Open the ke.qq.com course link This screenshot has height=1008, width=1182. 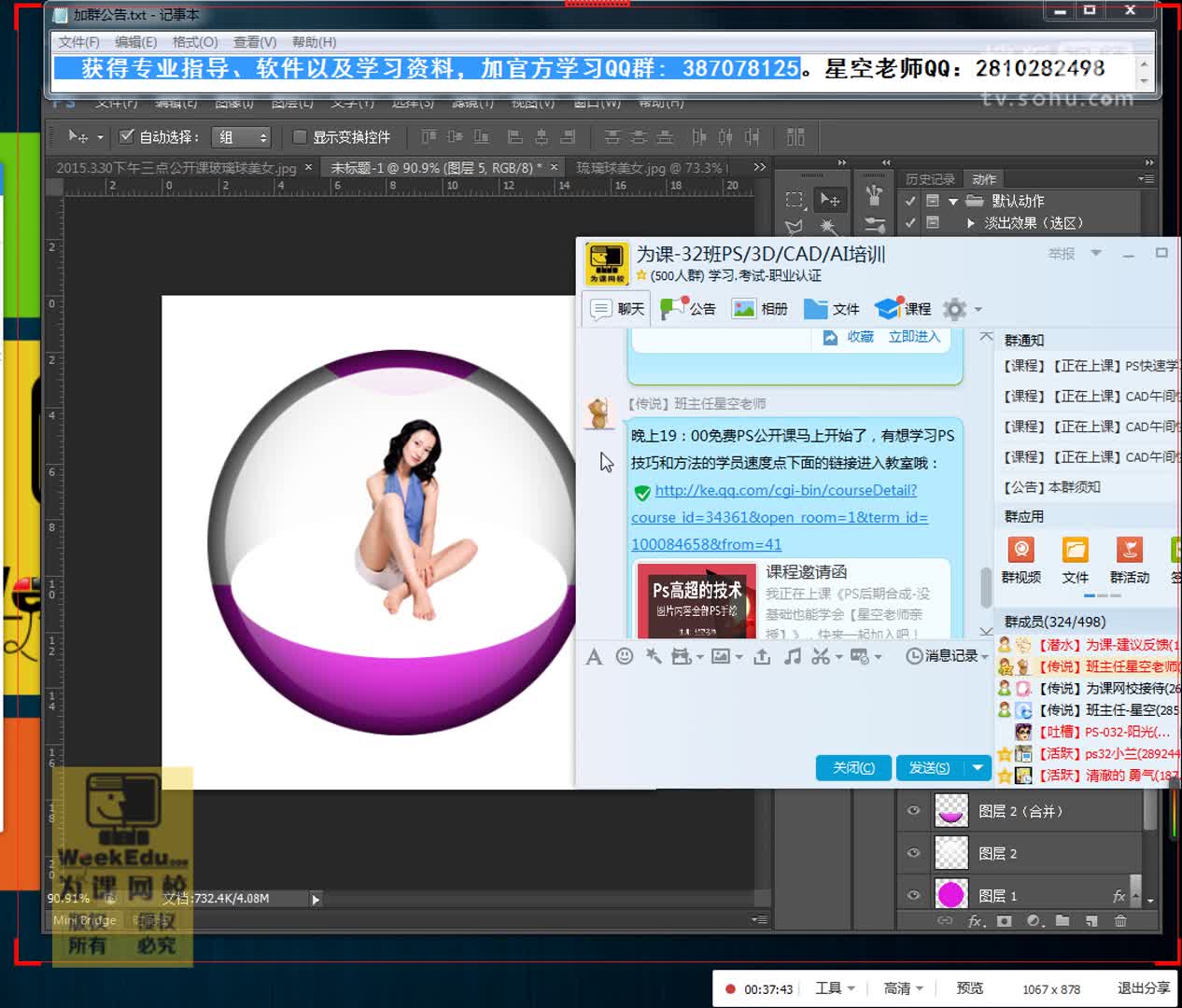coord(780,517)
